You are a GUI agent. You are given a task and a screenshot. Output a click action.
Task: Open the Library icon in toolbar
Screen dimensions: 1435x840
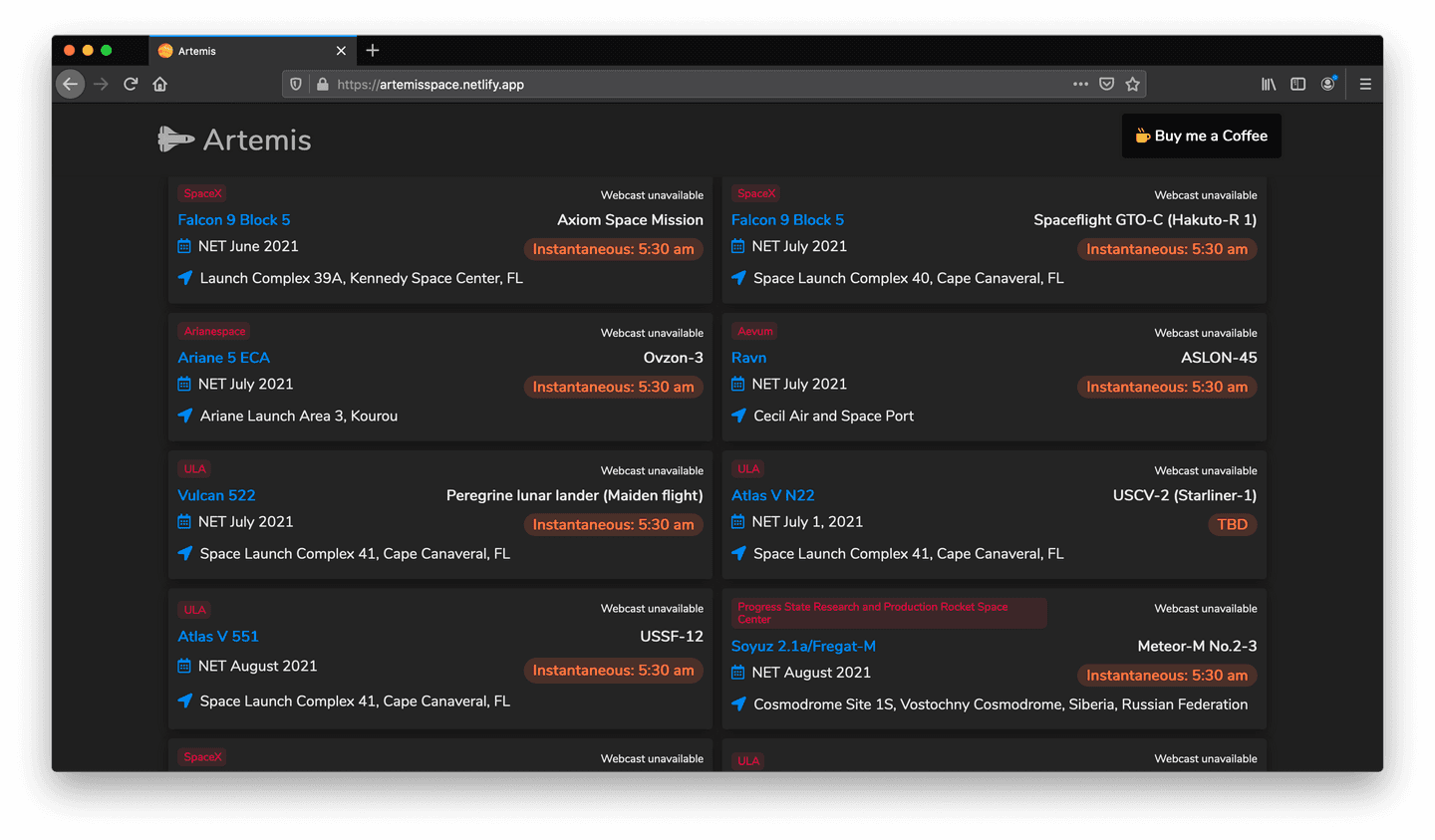coord(1269,85)
